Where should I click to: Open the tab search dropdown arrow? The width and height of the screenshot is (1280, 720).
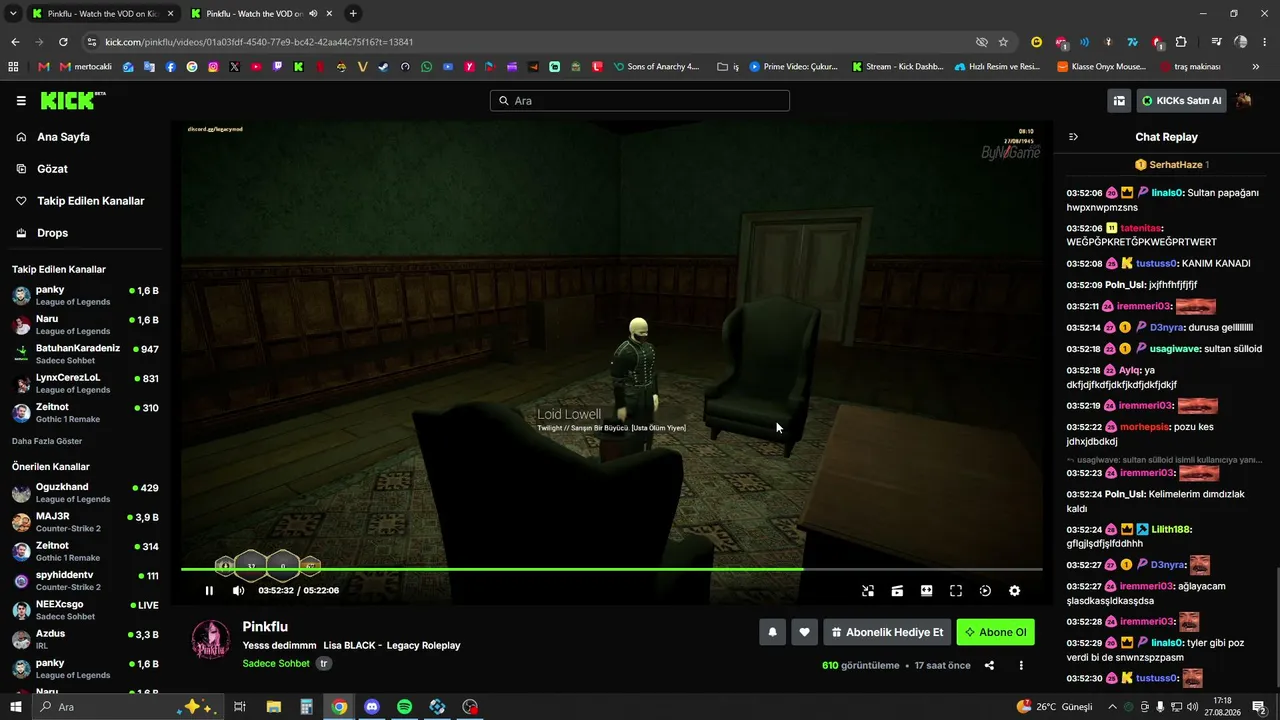tap(14, 14)
